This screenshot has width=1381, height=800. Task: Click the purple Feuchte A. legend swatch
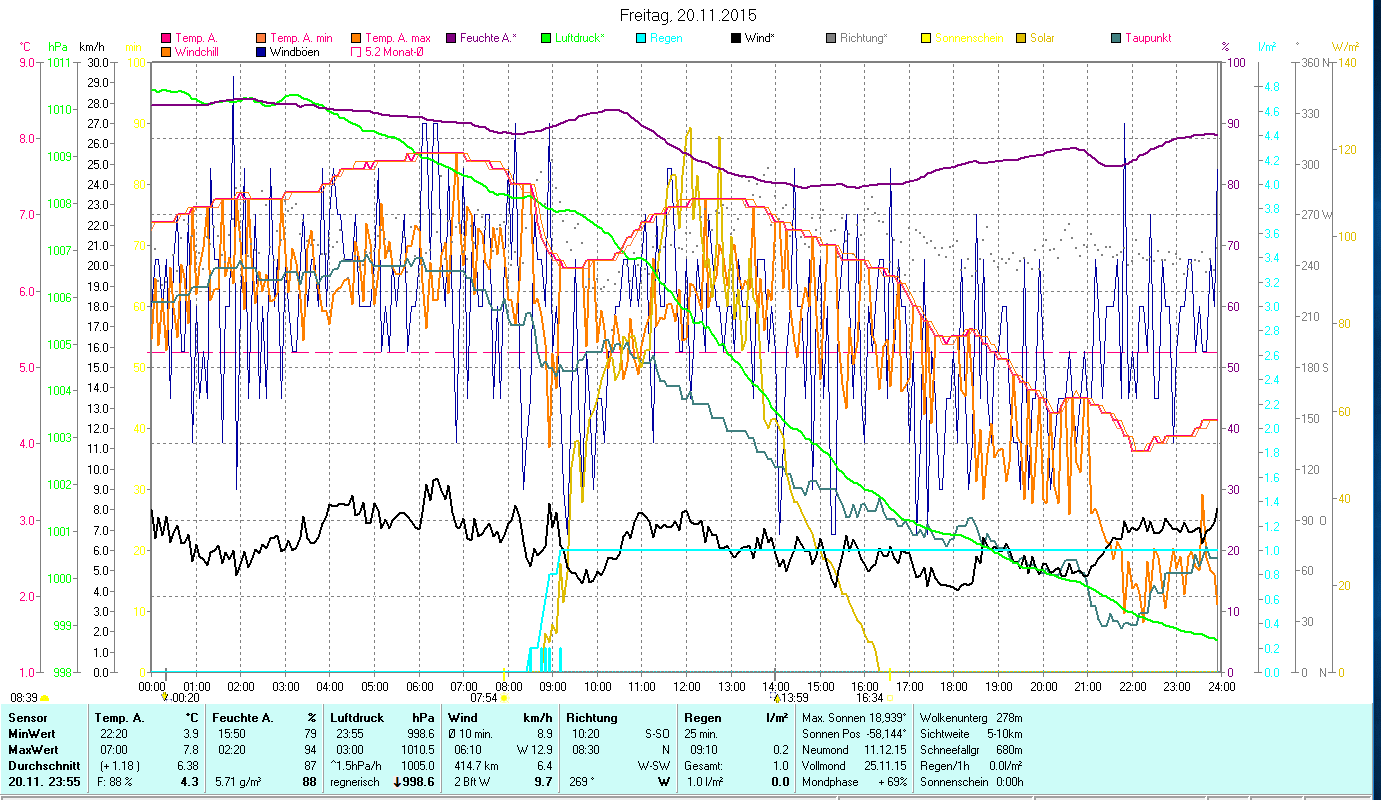click(x=451, y=38)
